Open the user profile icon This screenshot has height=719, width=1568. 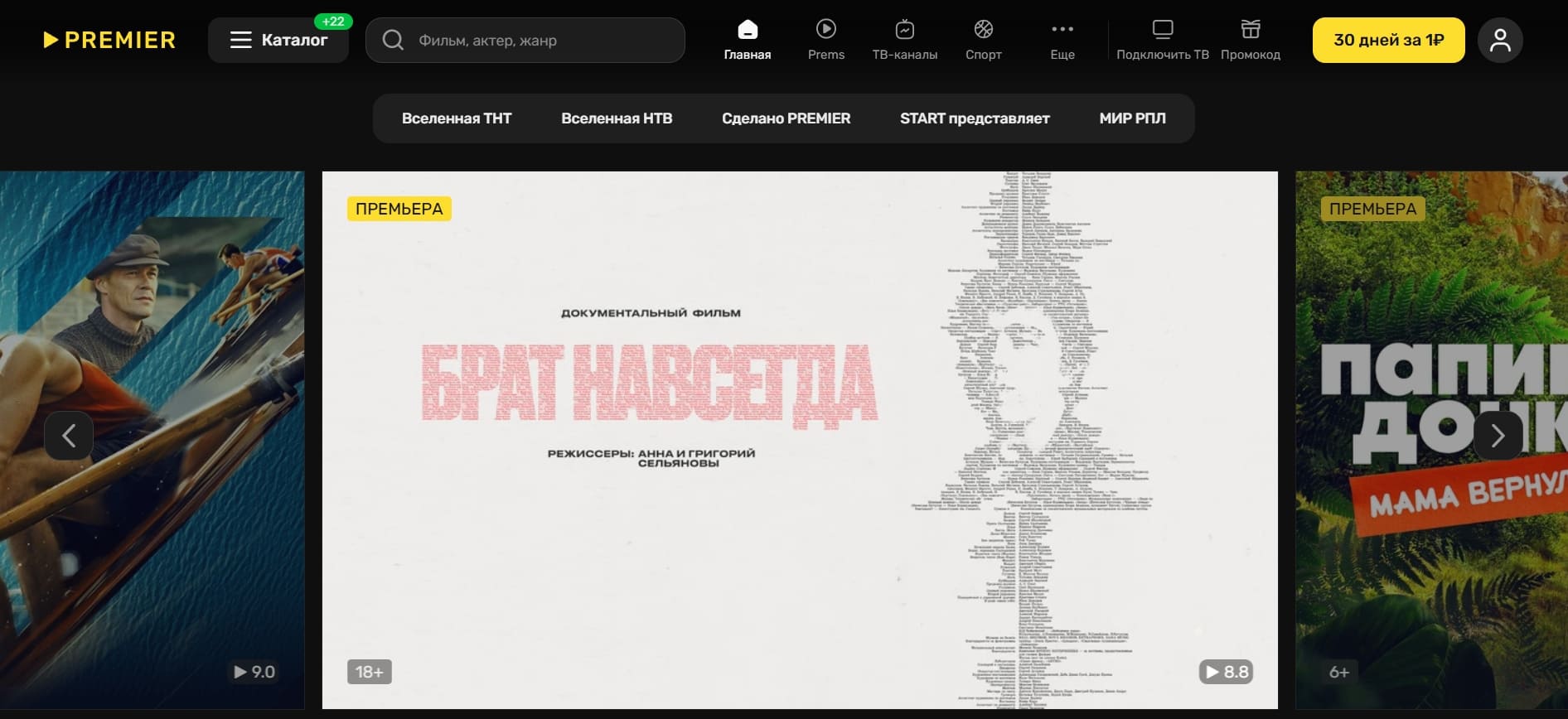(x=1500, y=40)
